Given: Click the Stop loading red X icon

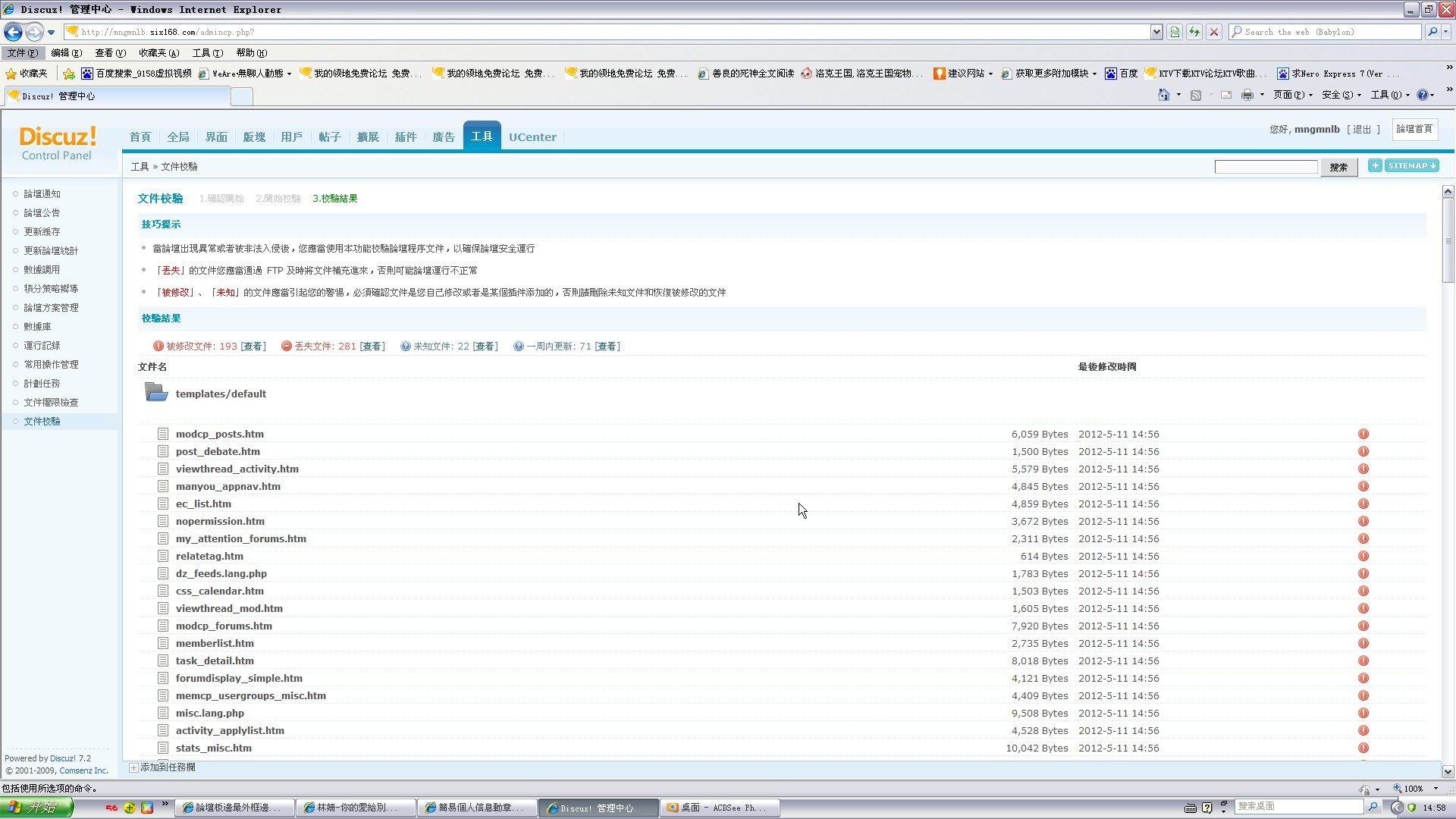Looking at the screenshot, I should [x=1214, y=32].
